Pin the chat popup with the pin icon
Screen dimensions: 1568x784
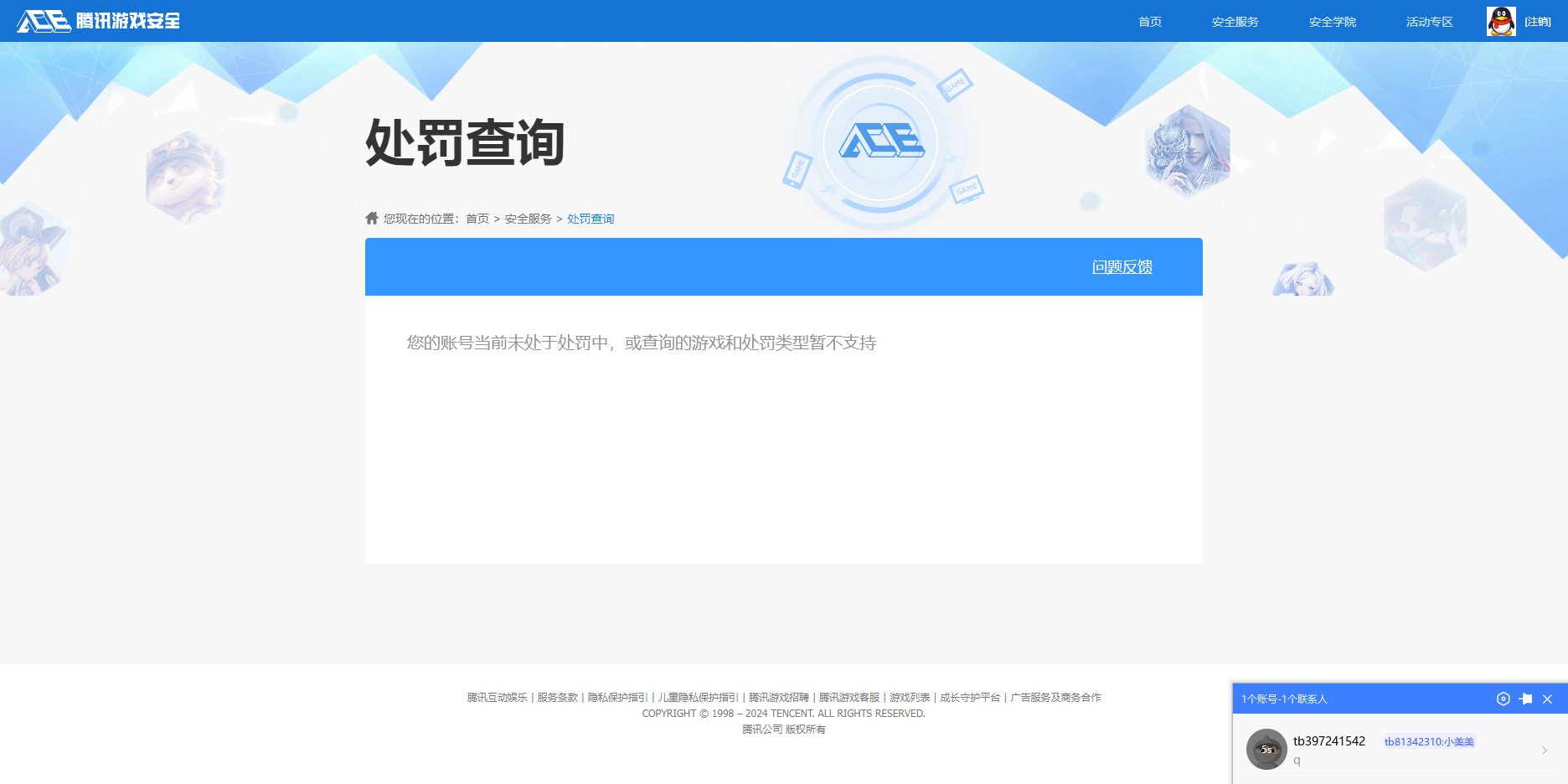click(x=1525, y=699)
